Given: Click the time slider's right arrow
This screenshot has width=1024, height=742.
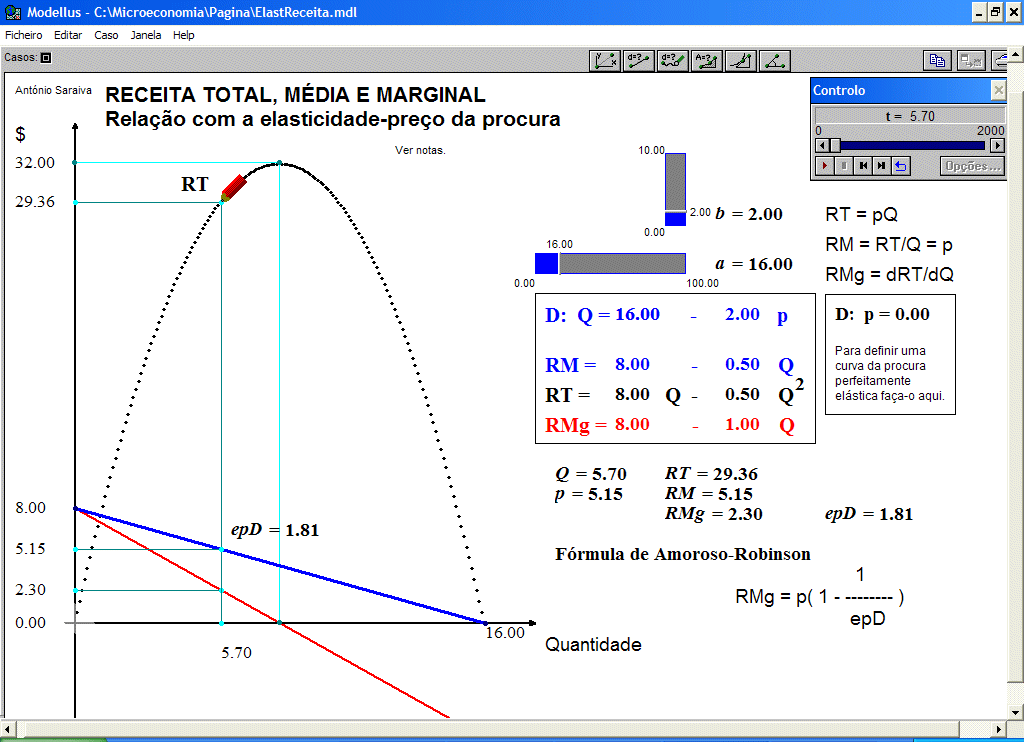Looking at the screenshot, I should tap(997, 145).
